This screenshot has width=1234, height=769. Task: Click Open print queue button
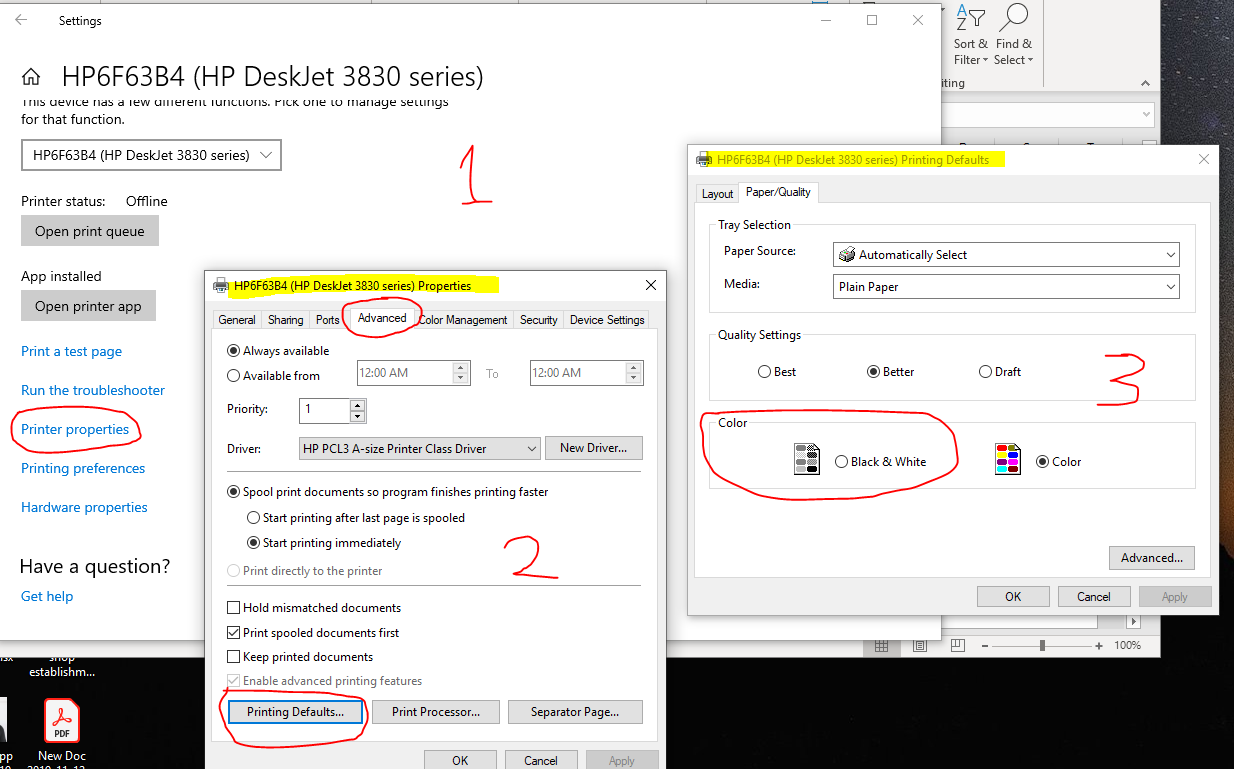[x=90, y=231]
